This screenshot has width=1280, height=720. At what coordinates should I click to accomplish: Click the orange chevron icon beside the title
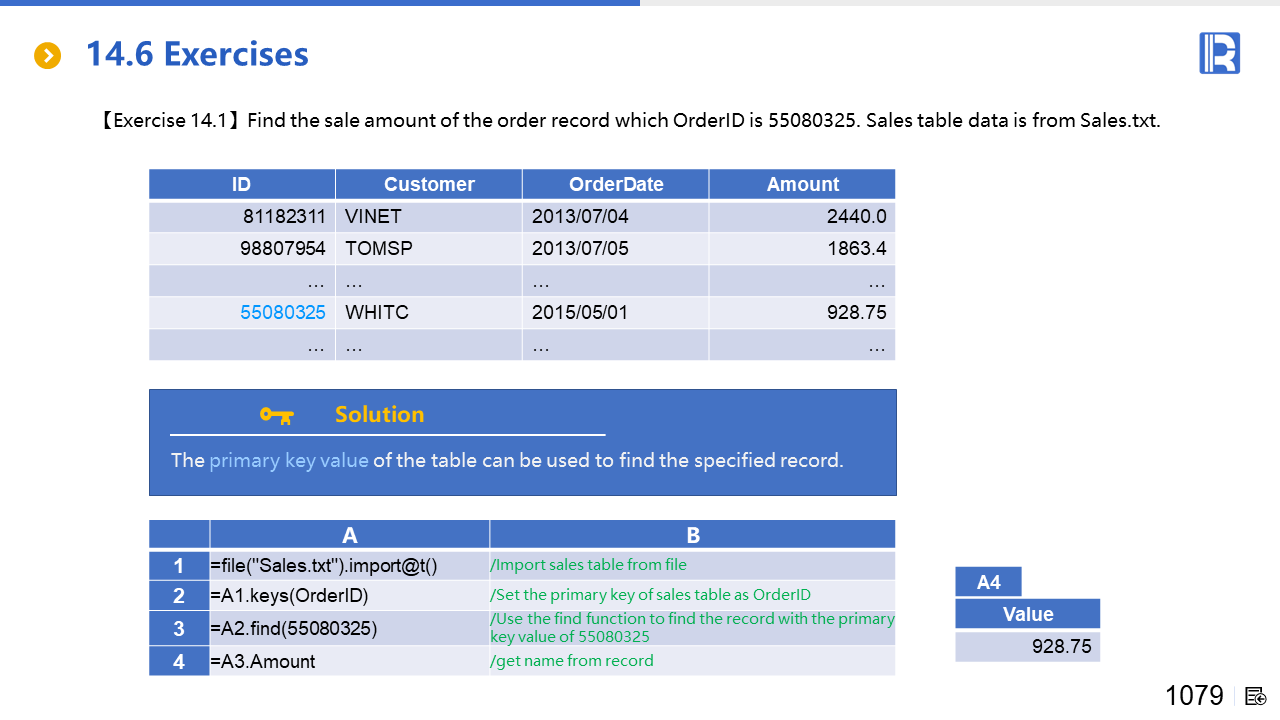(47, 56)
